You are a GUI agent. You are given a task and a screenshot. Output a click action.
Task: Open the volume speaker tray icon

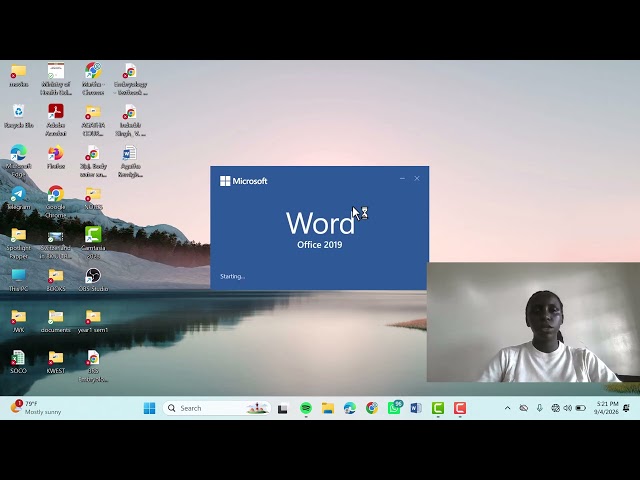pos(568,408)
